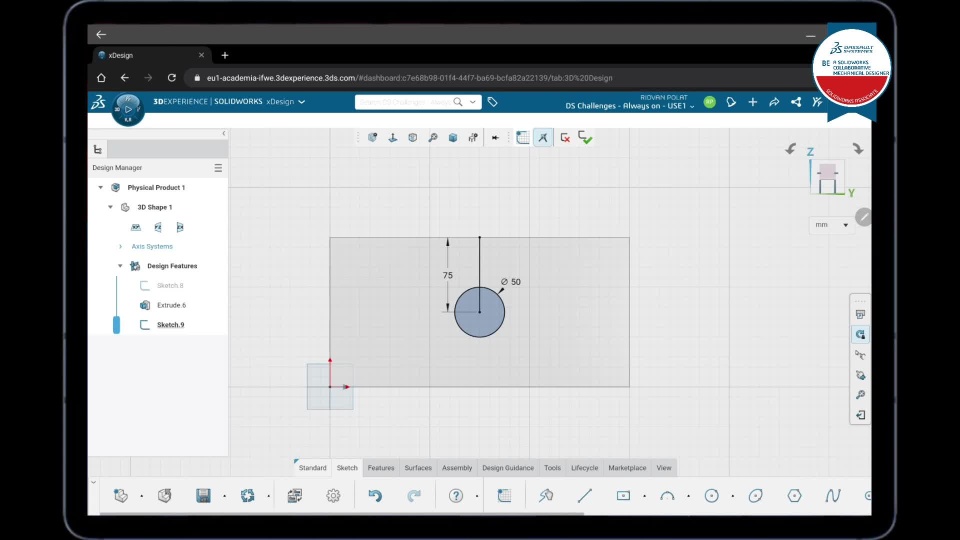The image size is (960, 540).
Task: Rotate view with the right curved arrow
Action: (x=858, y=149)
